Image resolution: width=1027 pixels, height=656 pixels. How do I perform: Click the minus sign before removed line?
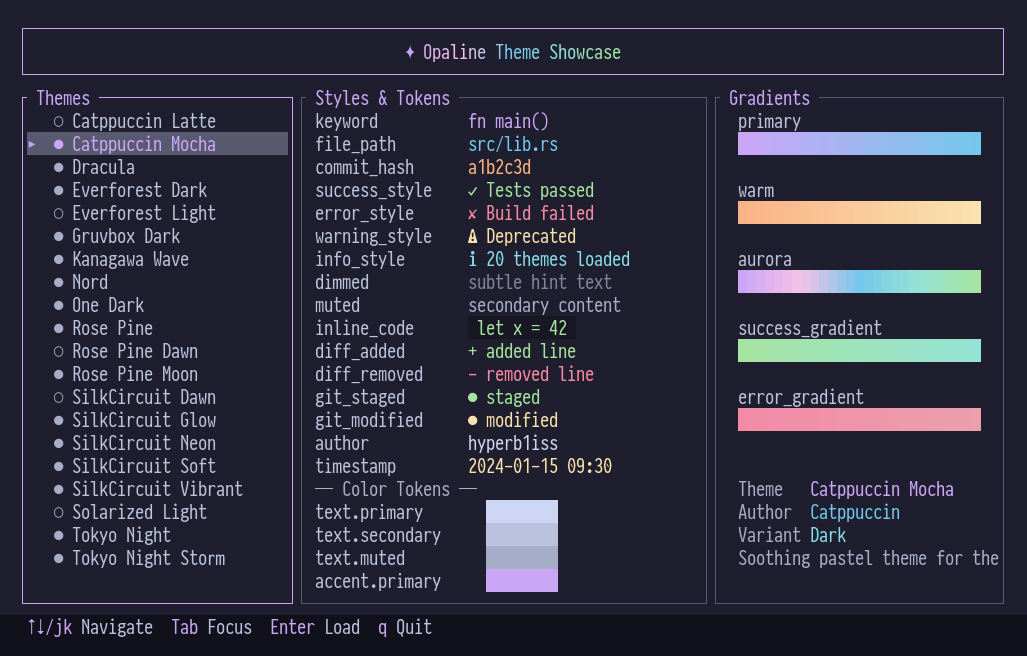473,374
